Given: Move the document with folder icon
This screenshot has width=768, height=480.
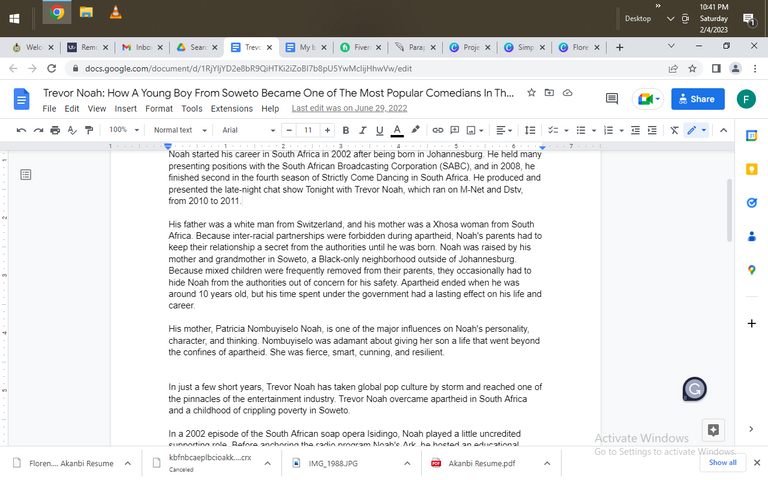Looking at the screenshot, I should point(549,93).
